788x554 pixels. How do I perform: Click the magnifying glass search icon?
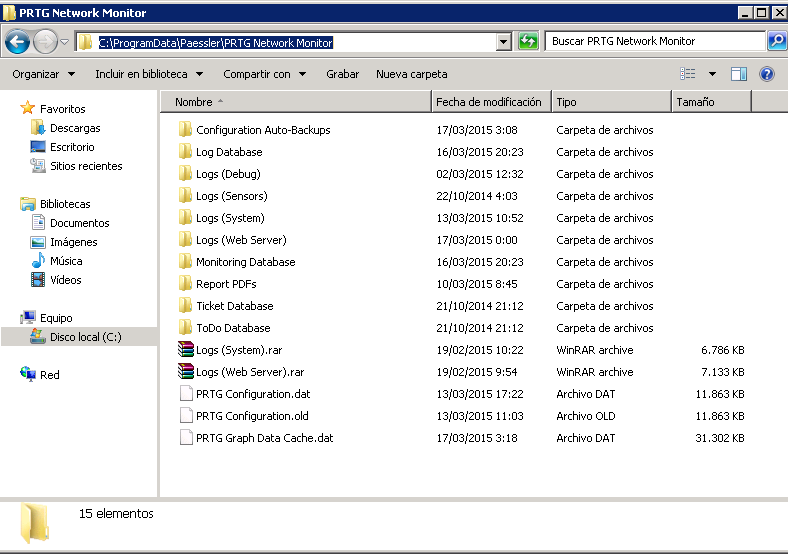776,41
